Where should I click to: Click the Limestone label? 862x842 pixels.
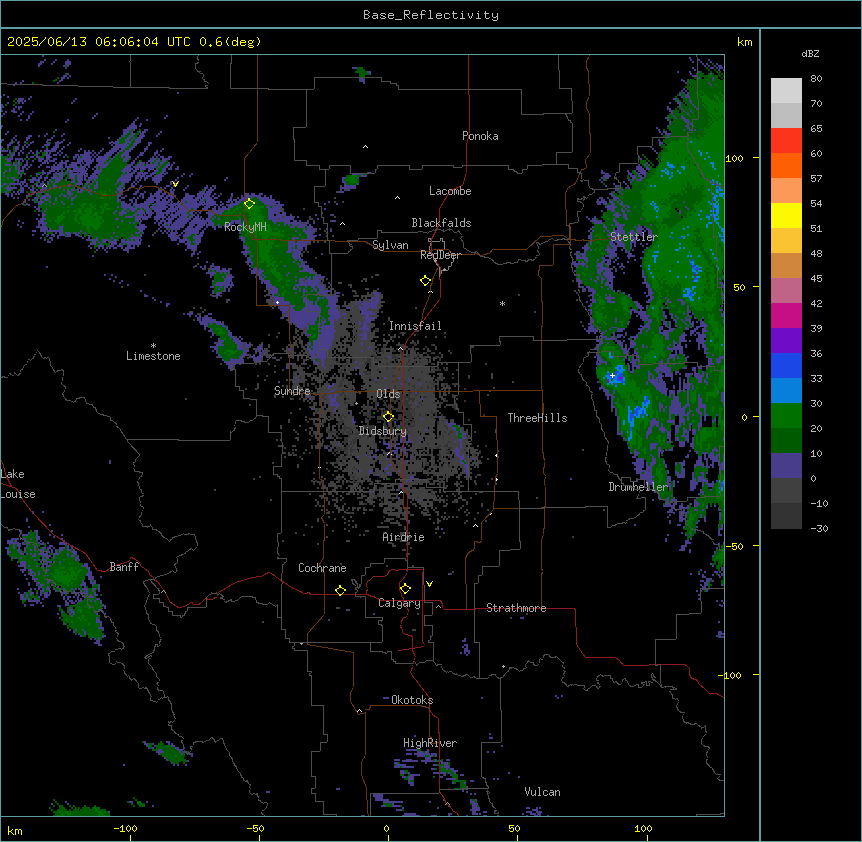tap(153, 356)
